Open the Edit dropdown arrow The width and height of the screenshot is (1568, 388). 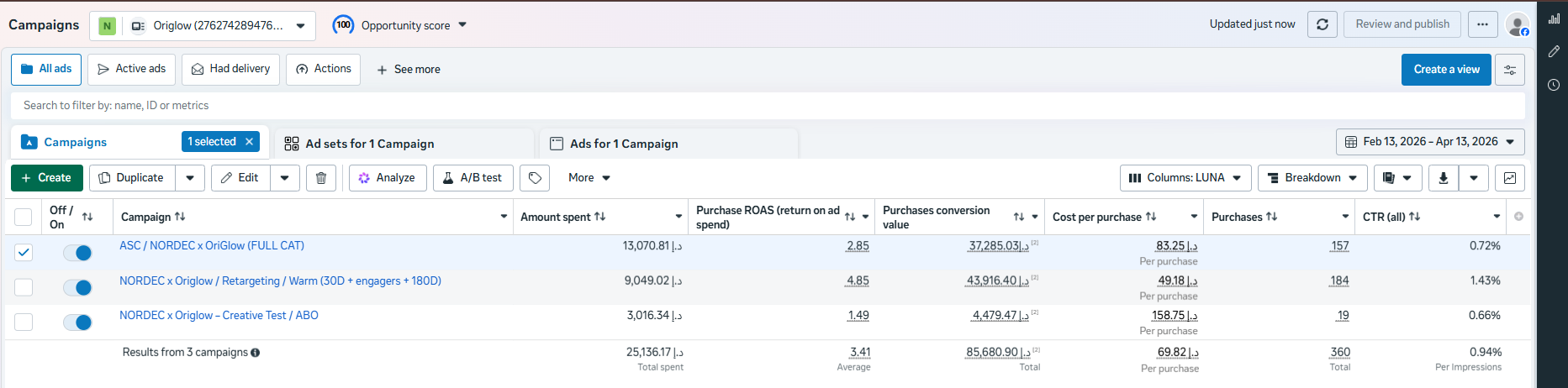(285, 178)
